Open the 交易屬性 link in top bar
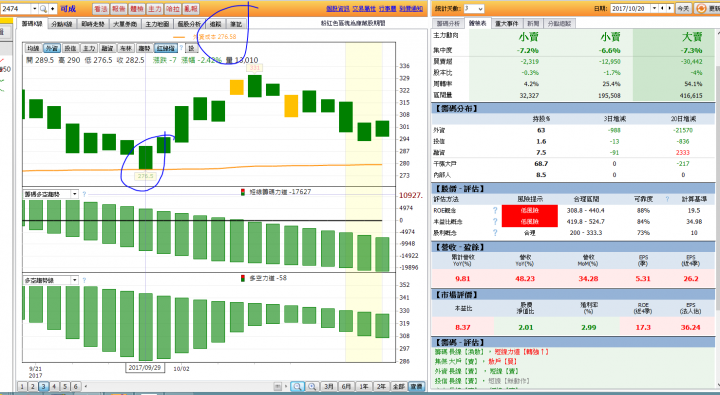 click(364, 9)
